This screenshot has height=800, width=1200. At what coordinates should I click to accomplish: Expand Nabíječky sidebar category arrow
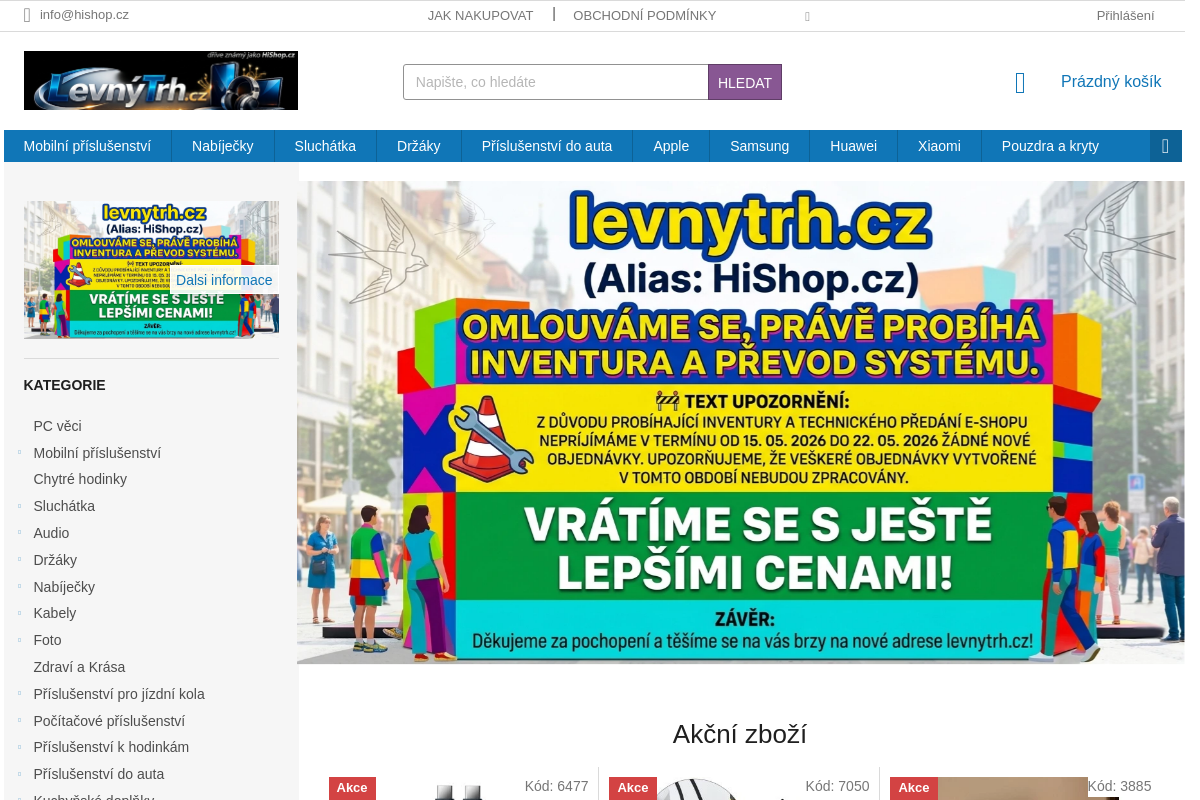point(19,587)
